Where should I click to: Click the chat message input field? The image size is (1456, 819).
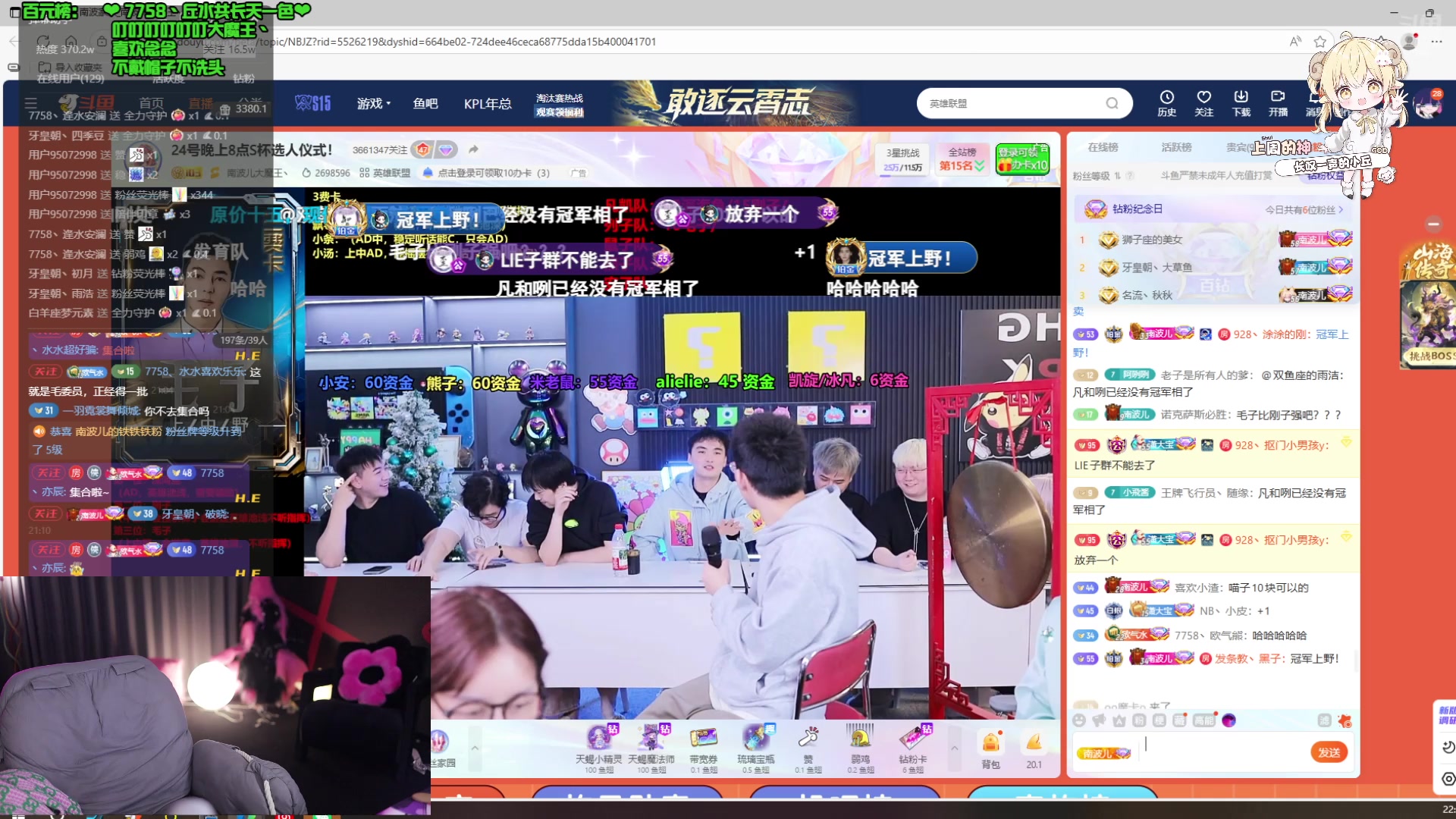1221,747
